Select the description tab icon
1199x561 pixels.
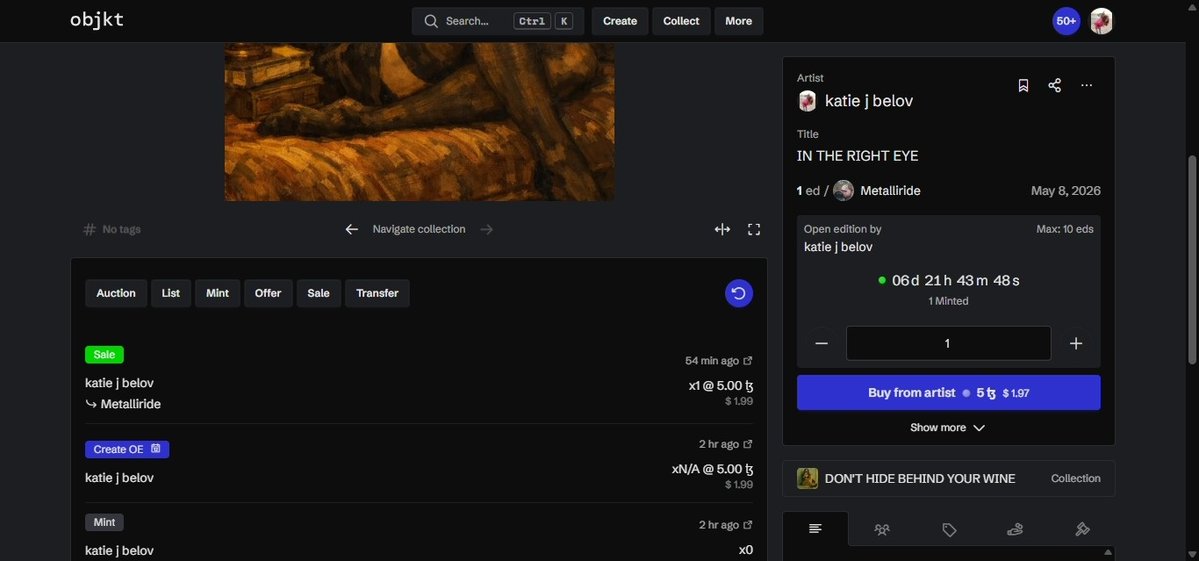click(x=815, y=529)
